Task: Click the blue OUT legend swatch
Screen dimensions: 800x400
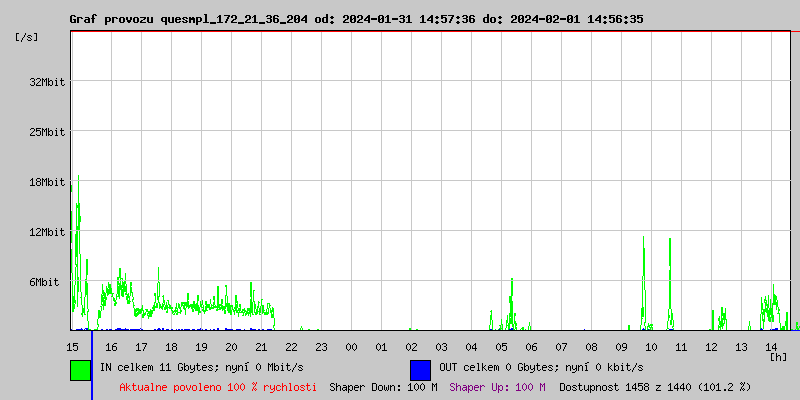Action: (x=420, y=369)
